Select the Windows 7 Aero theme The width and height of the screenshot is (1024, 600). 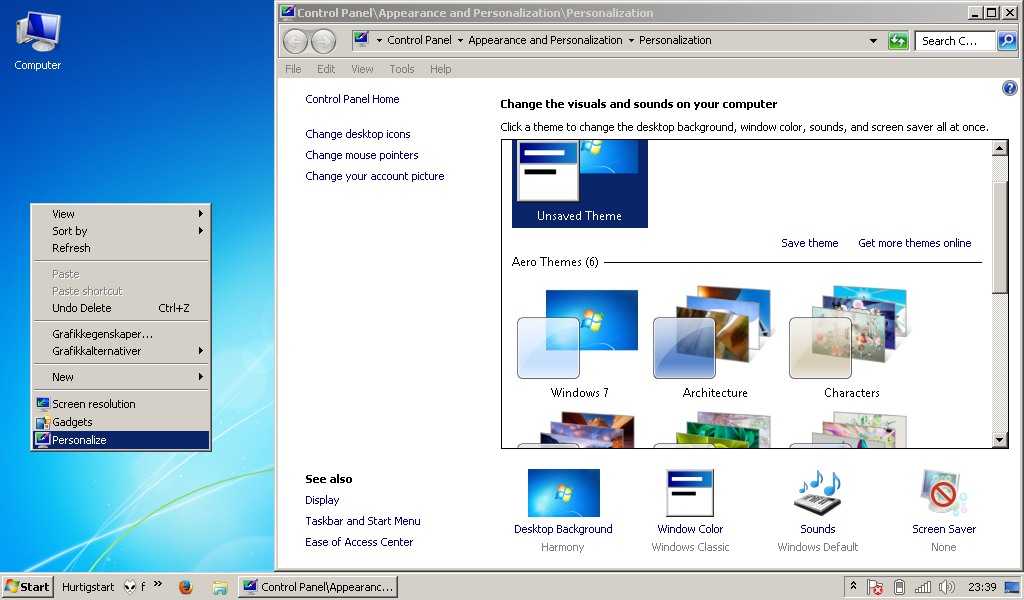(x=579, y=344)
